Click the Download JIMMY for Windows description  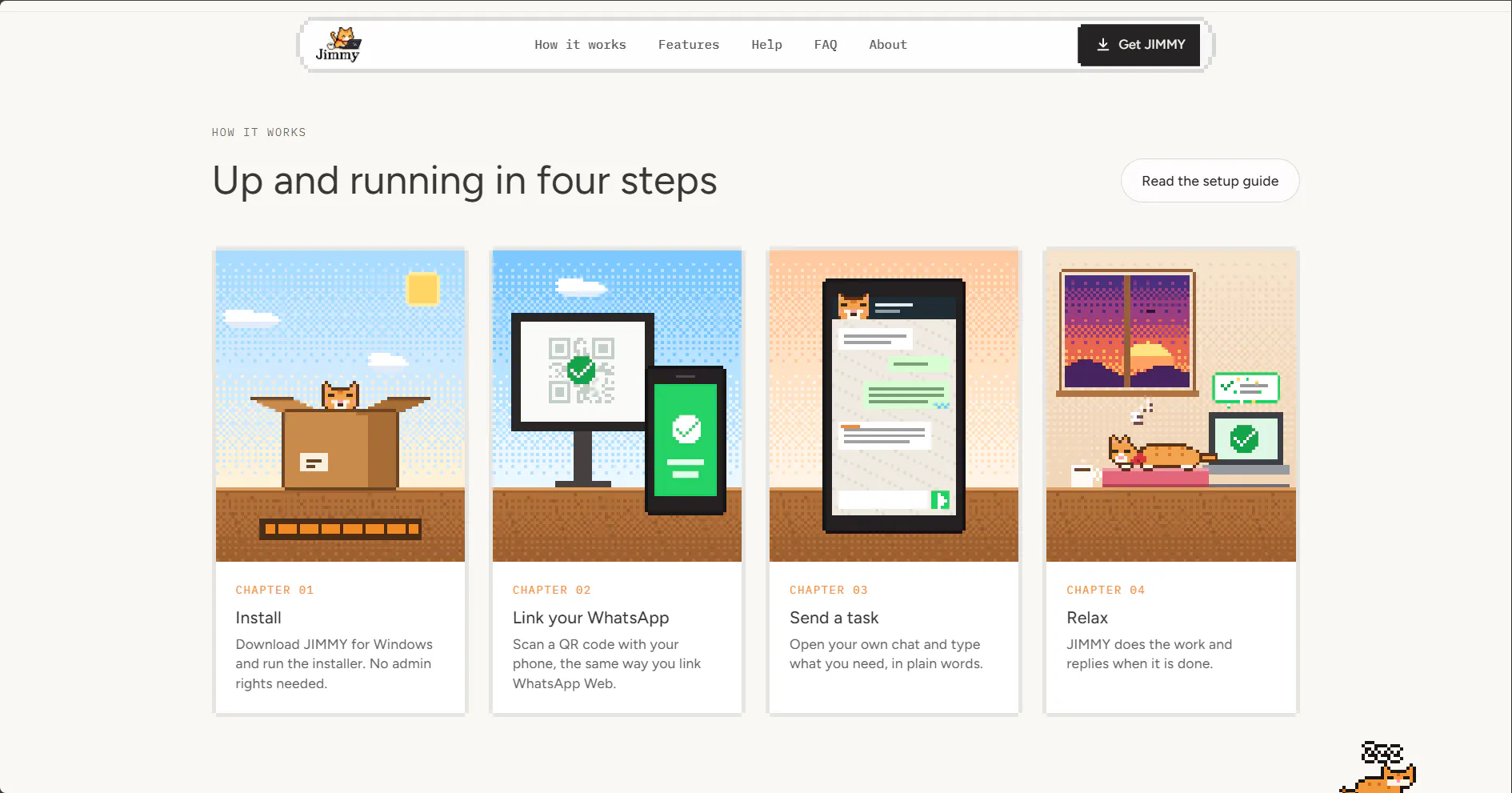click(334, 664)
